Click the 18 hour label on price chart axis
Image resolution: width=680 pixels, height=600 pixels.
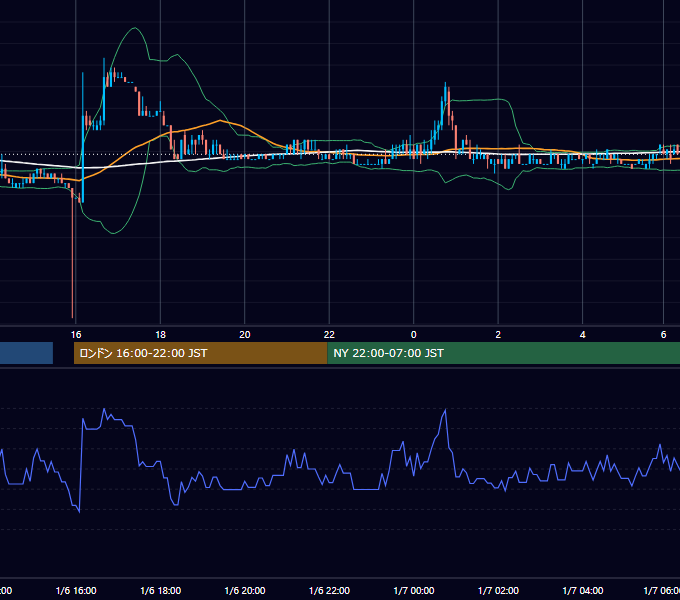coord(160,335)
